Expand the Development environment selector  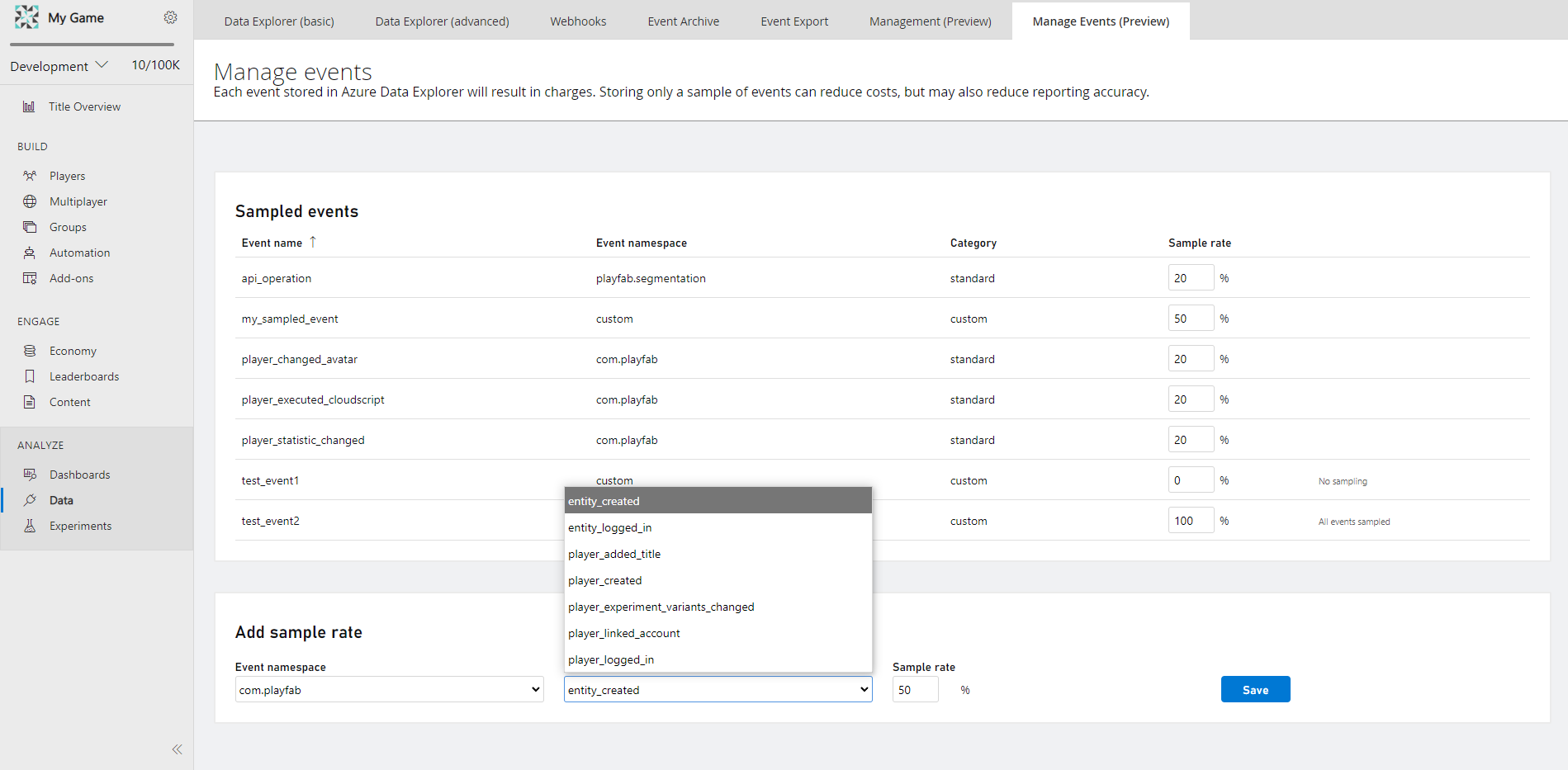[x=59, y=65]
